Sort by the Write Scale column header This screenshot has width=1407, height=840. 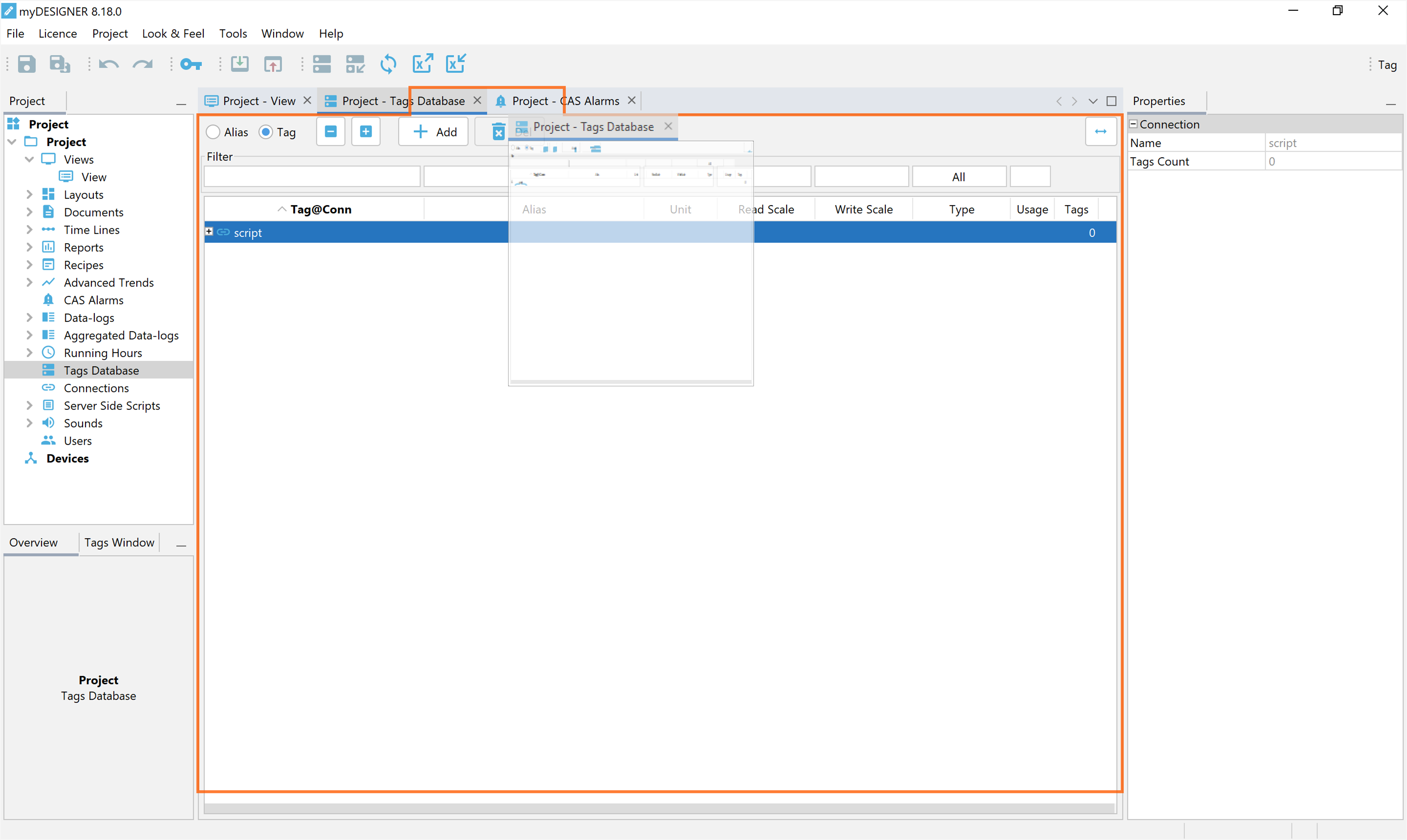(863, 210)
